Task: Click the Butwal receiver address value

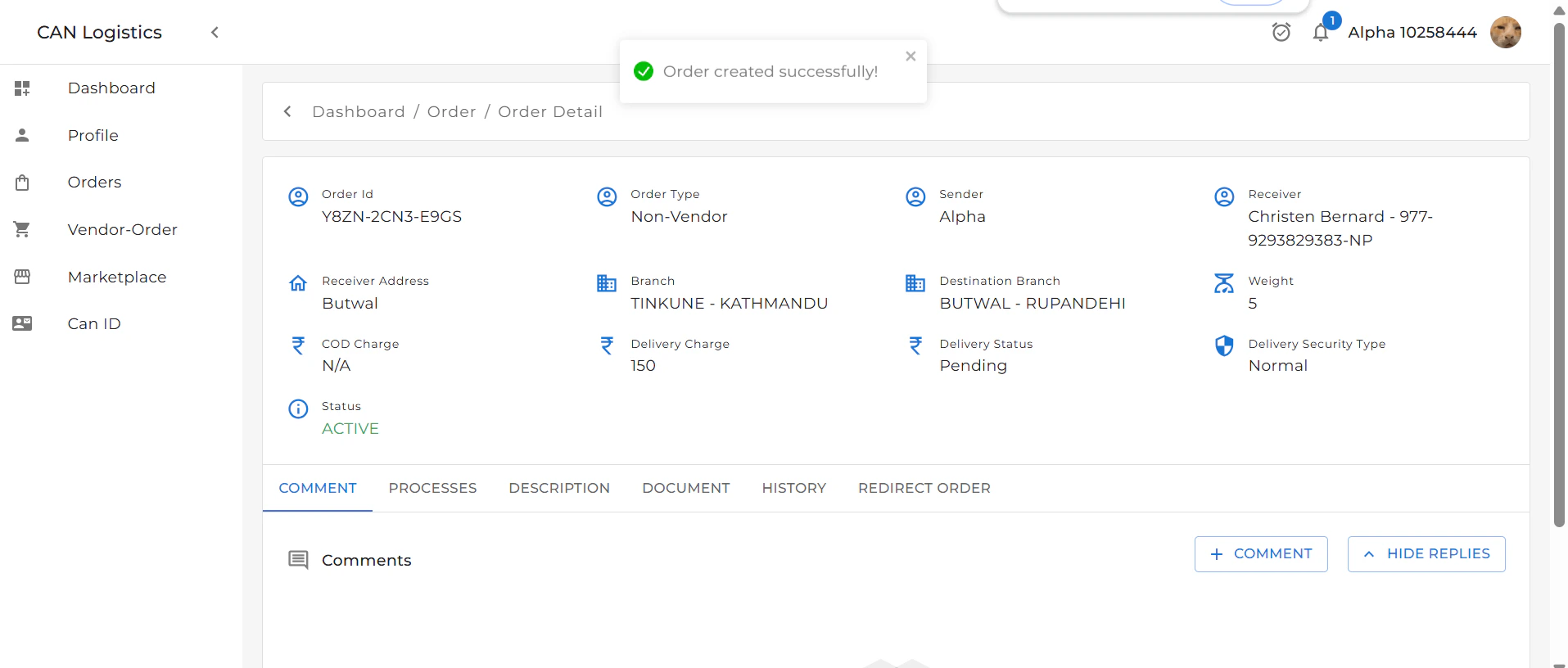Action: click(x=350, y=304)
